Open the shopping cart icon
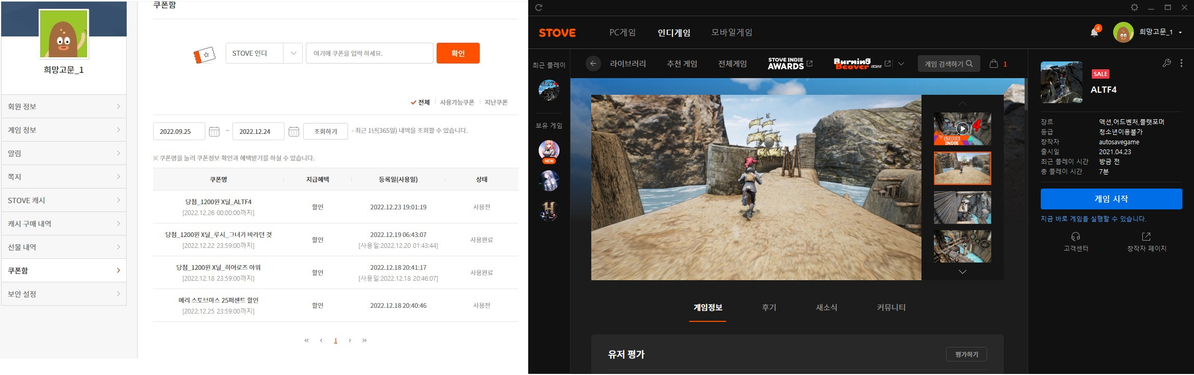This screenshot has width=1194, height=375. [x=993, y=64]
